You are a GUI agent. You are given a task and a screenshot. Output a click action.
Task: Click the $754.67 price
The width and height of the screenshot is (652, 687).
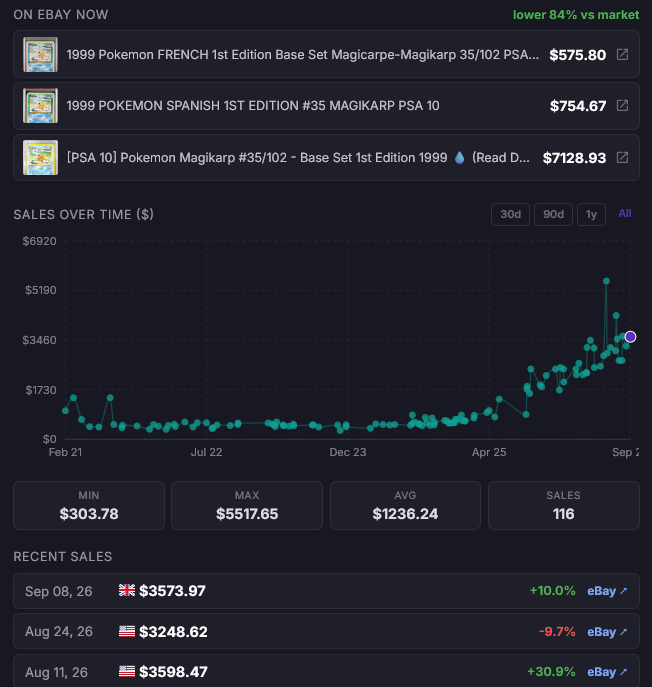pyautogui.click(x=578, y=106)
